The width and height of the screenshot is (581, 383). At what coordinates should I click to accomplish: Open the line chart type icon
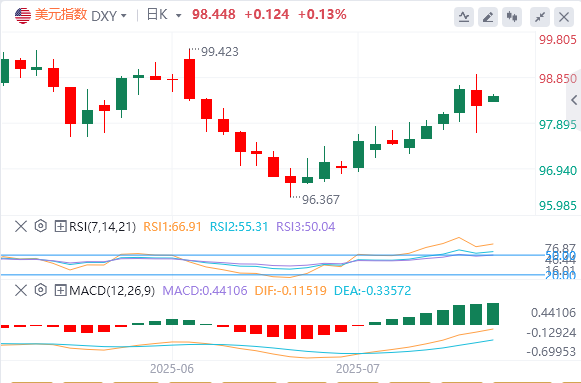(x=464, y=17)
